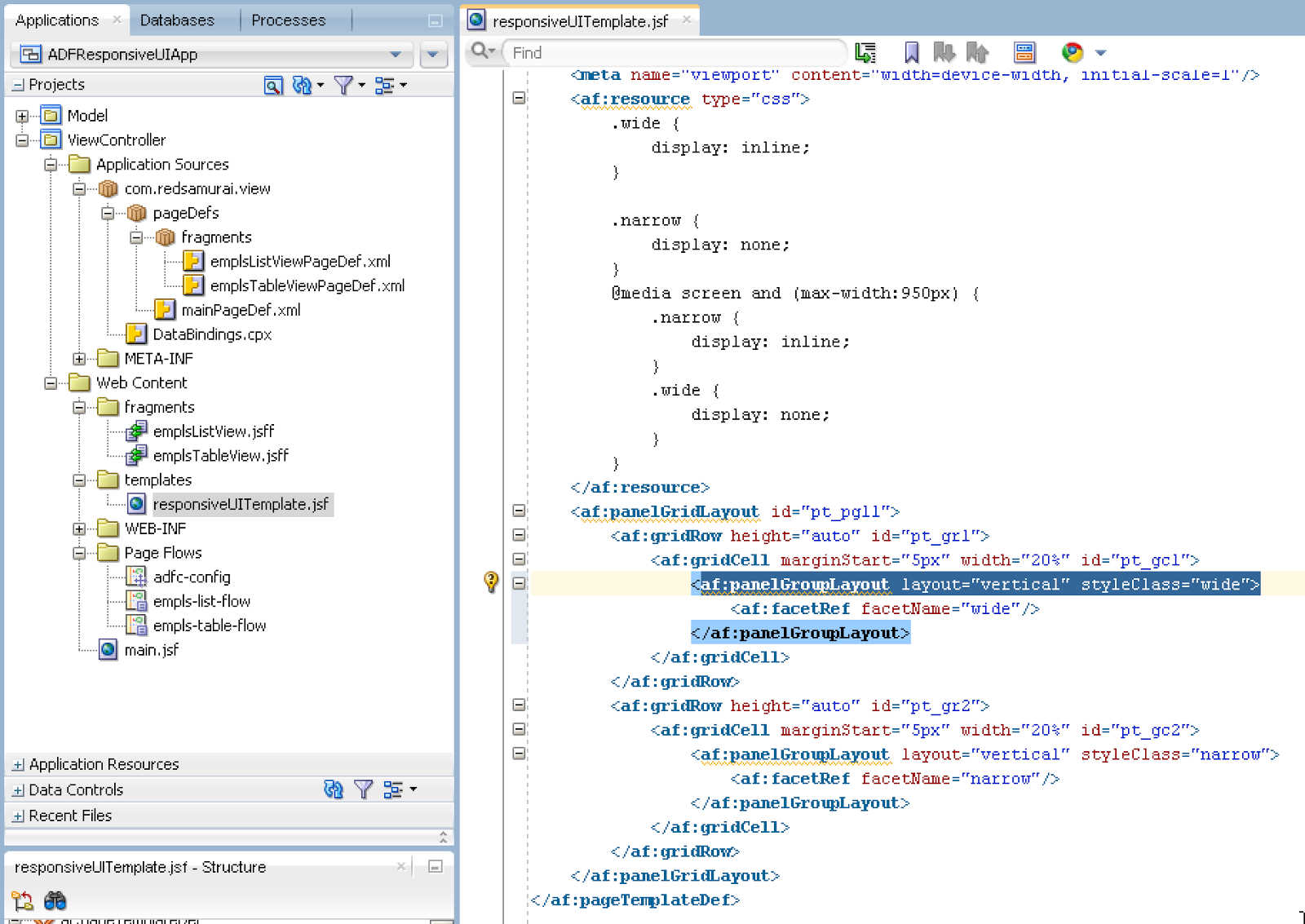Select the locate in projects search icon
Screen dimensions: 1305x924
tap(274, 85)
